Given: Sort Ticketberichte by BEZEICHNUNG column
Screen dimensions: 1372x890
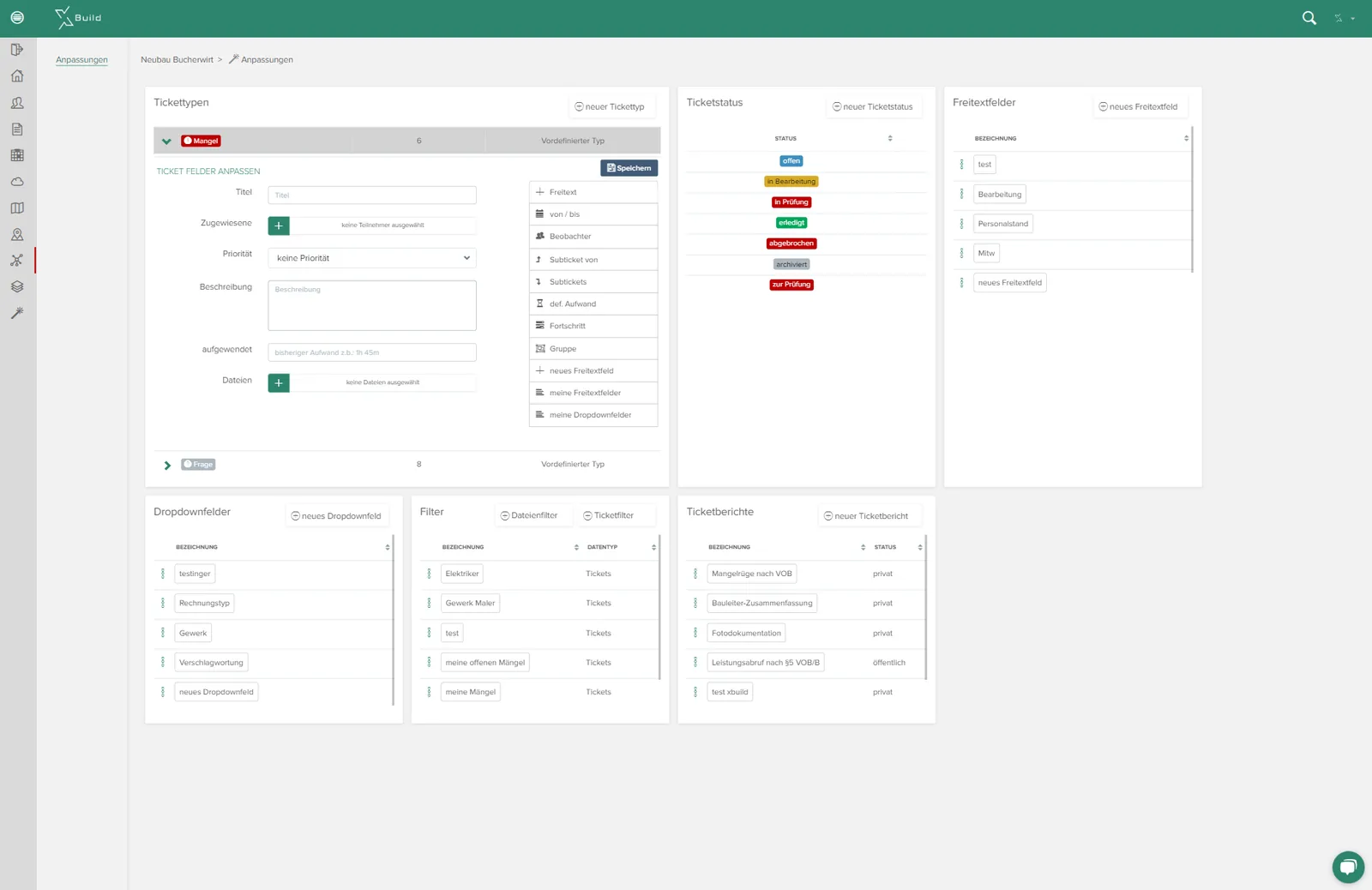Looking at the screenshot, I should click(x=863, y=547).
